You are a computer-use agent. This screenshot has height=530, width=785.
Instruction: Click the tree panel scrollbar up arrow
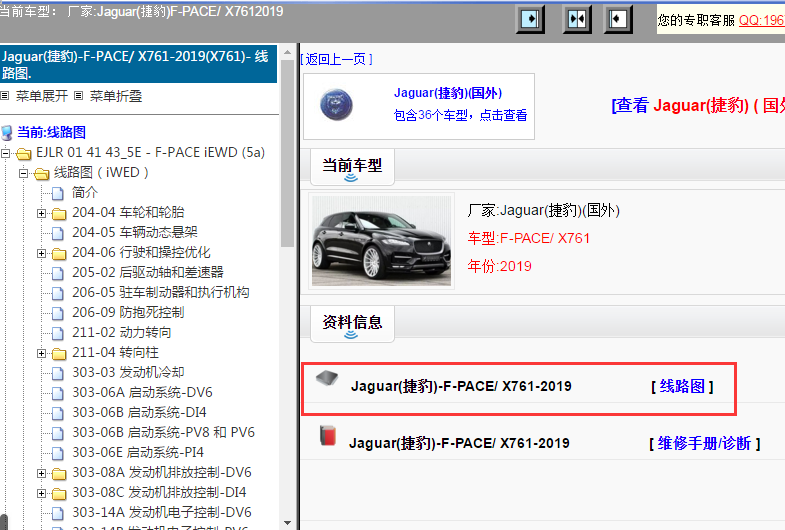coord(287,52)
